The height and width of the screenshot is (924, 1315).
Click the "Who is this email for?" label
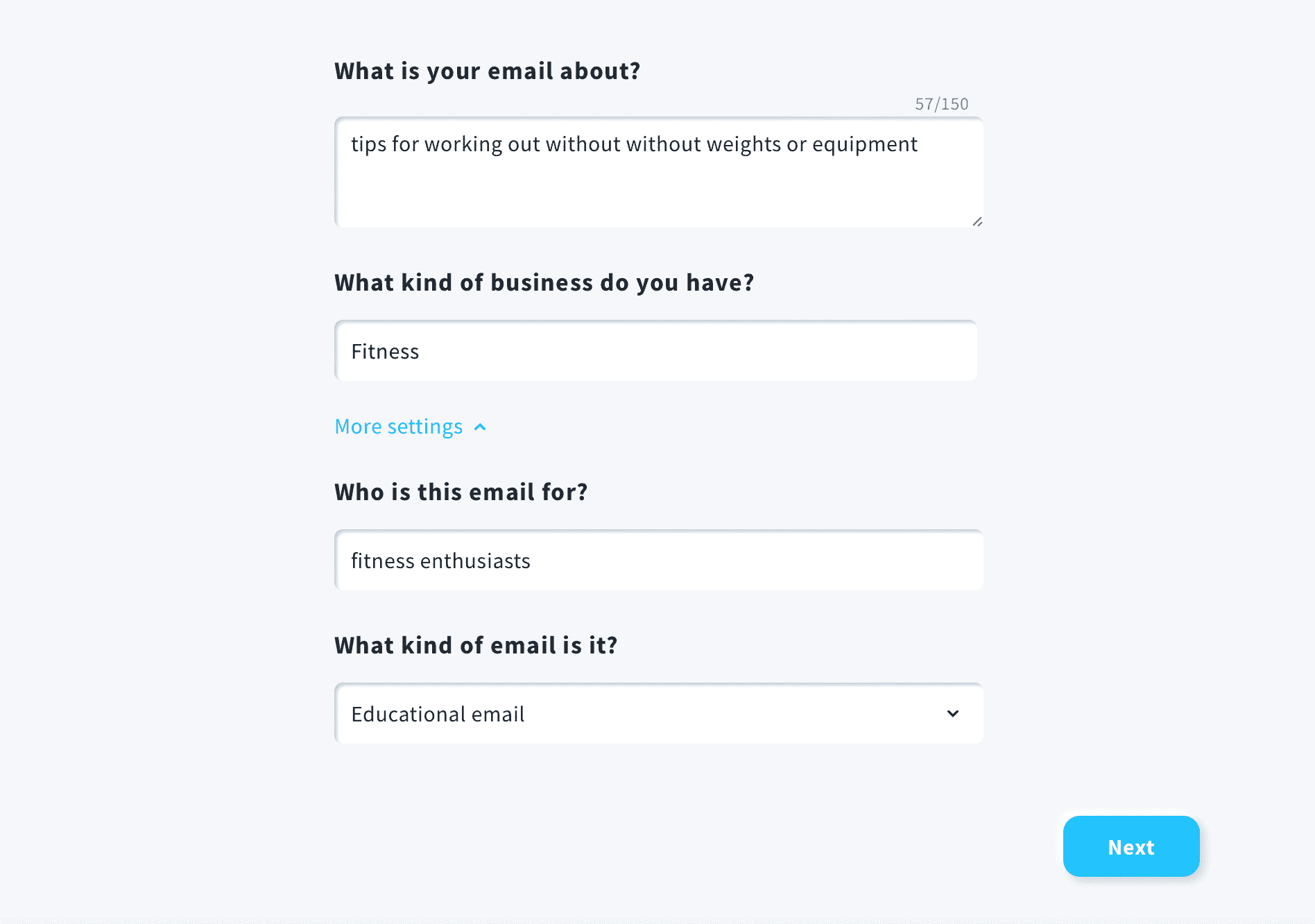[x=461, y=492]
